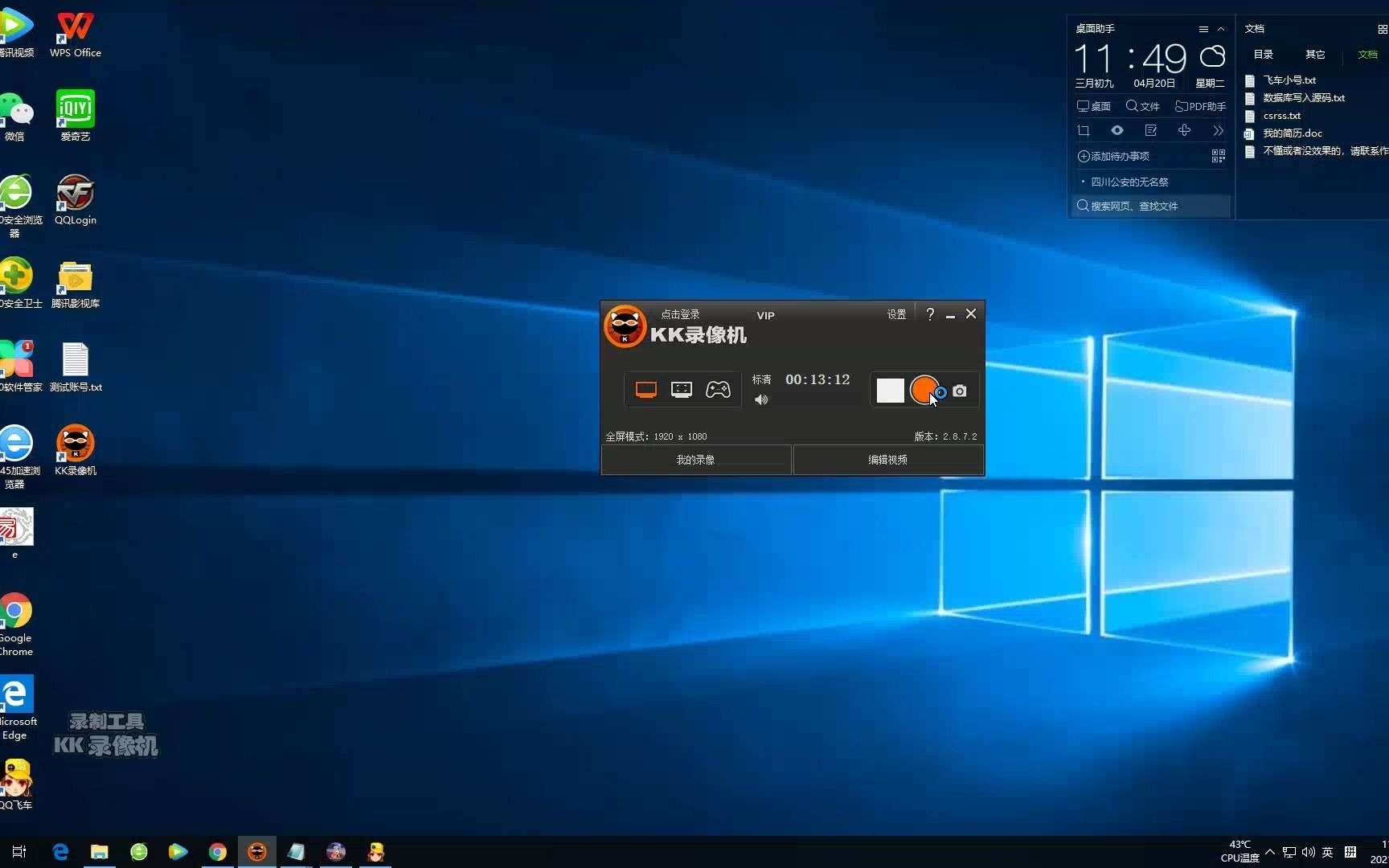Open the 标清 video quality dropdown
The width and height of the screenshot is (1389, 868).
[x=761, y=379]
